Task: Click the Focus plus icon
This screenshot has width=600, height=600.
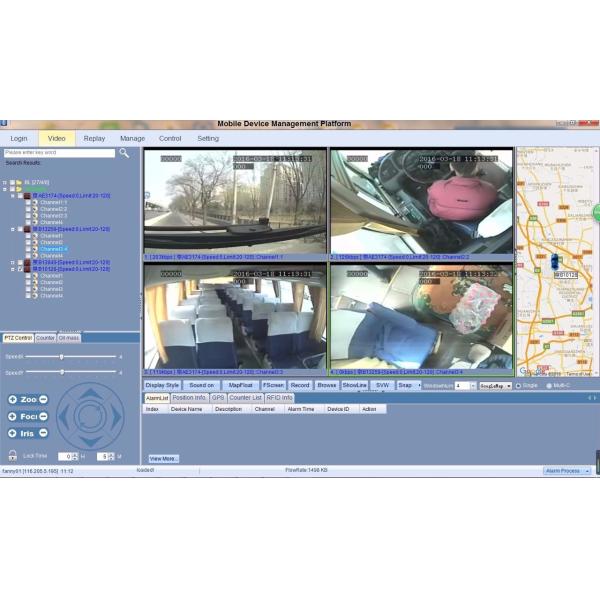Action: (x=13, y=416)
